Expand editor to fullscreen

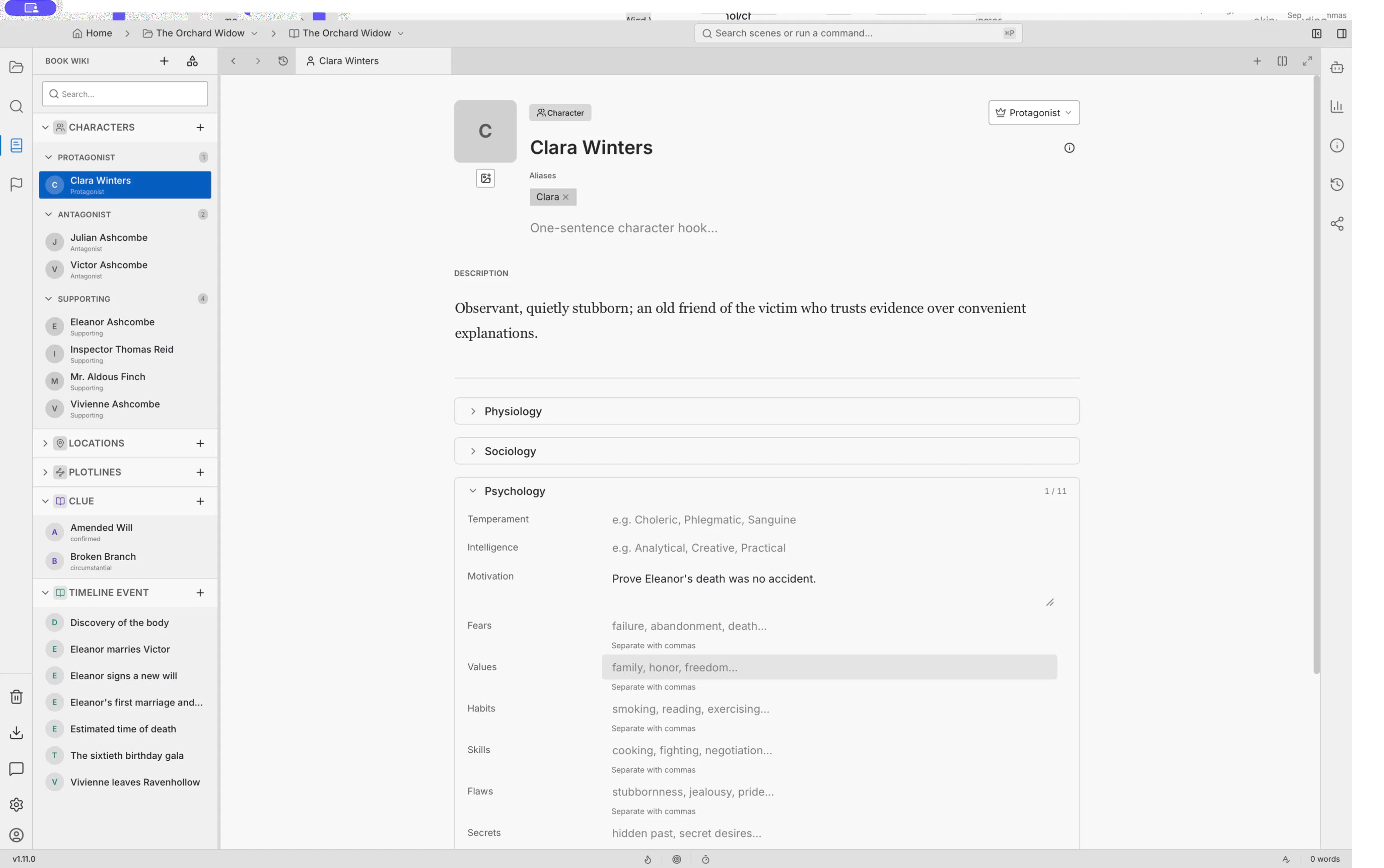click(x=1307, y=61)
